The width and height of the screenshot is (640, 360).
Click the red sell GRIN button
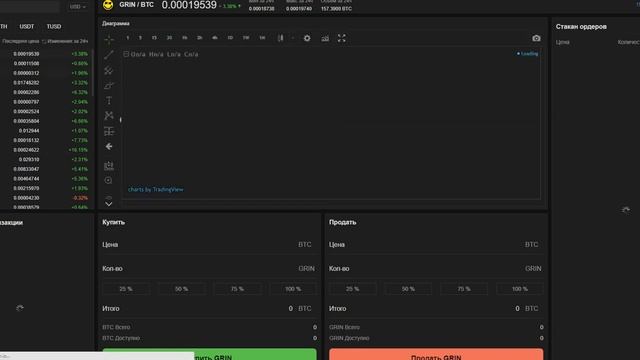tap(436, 354)
